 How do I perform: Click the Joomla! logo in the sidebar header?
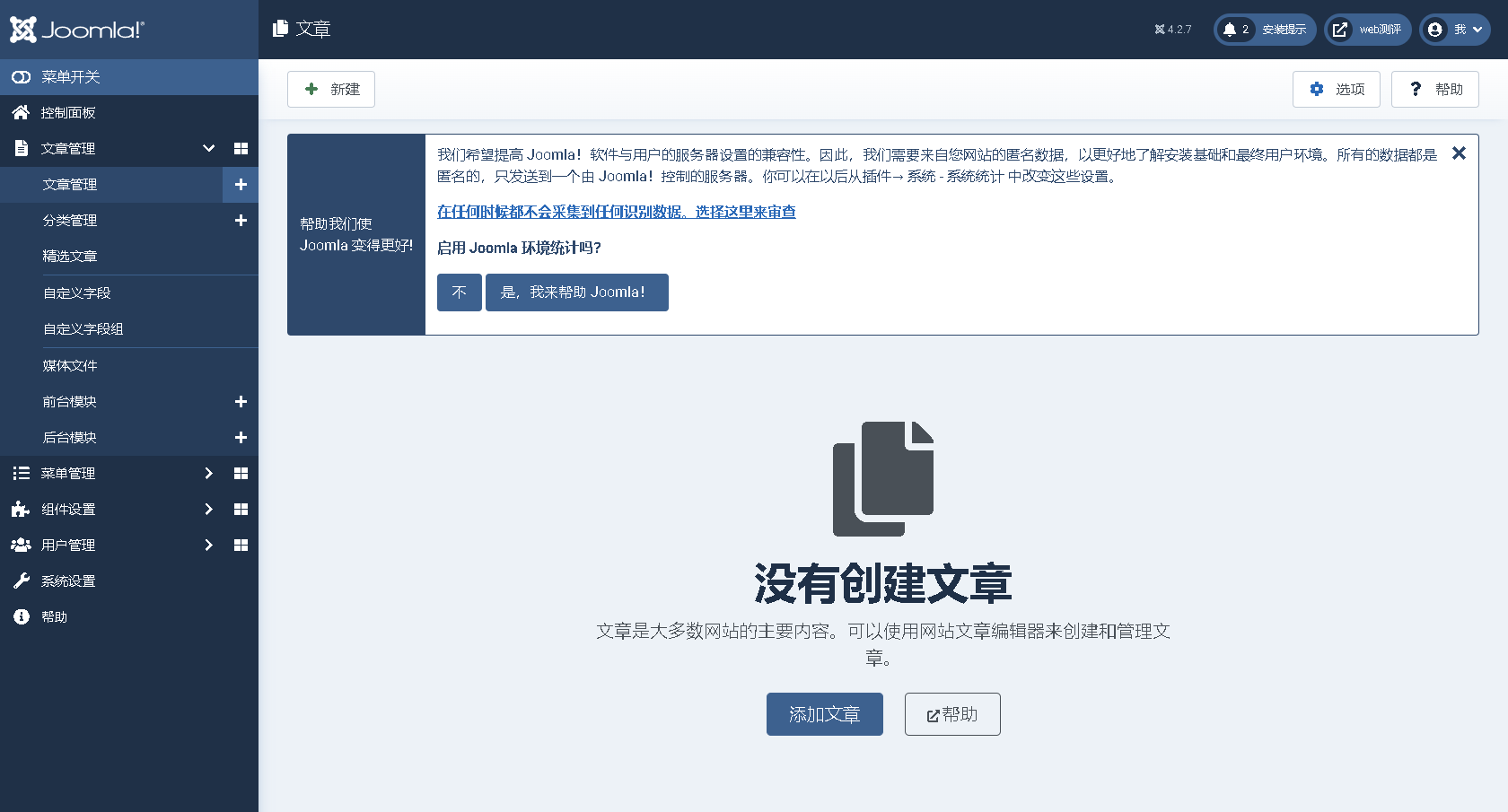[77, 30]
